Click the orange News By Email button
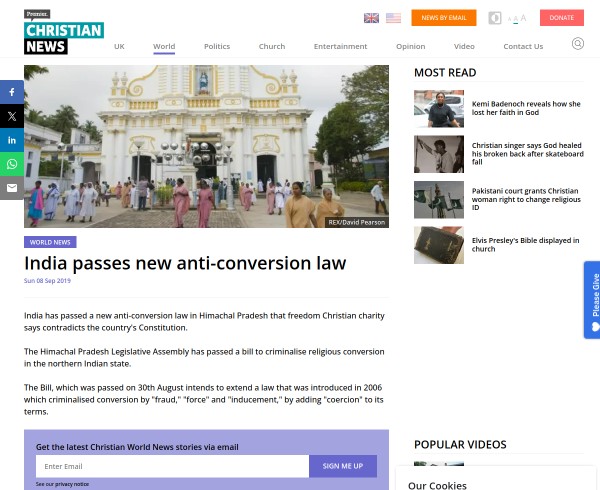 (444, 18)
